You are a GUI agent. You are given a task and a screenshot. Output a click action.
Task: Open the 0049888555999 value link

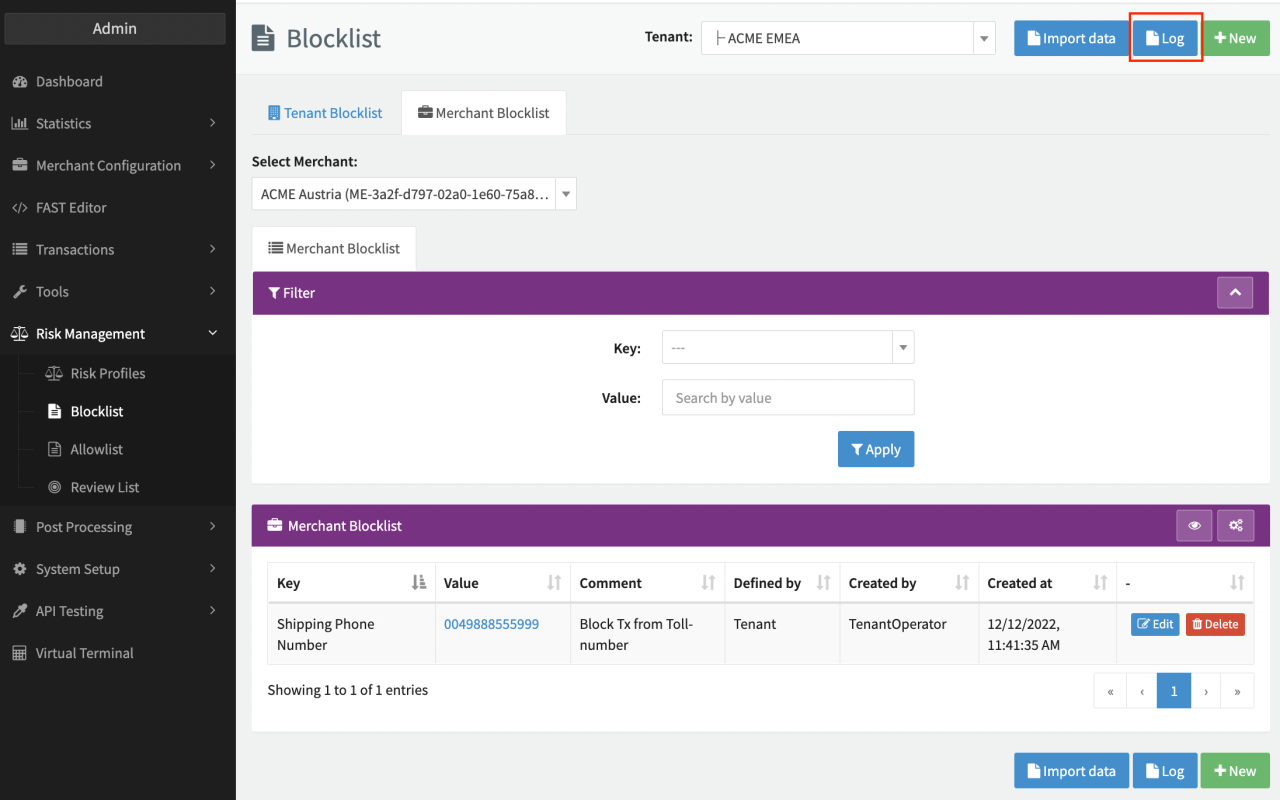tap(491, 624)
